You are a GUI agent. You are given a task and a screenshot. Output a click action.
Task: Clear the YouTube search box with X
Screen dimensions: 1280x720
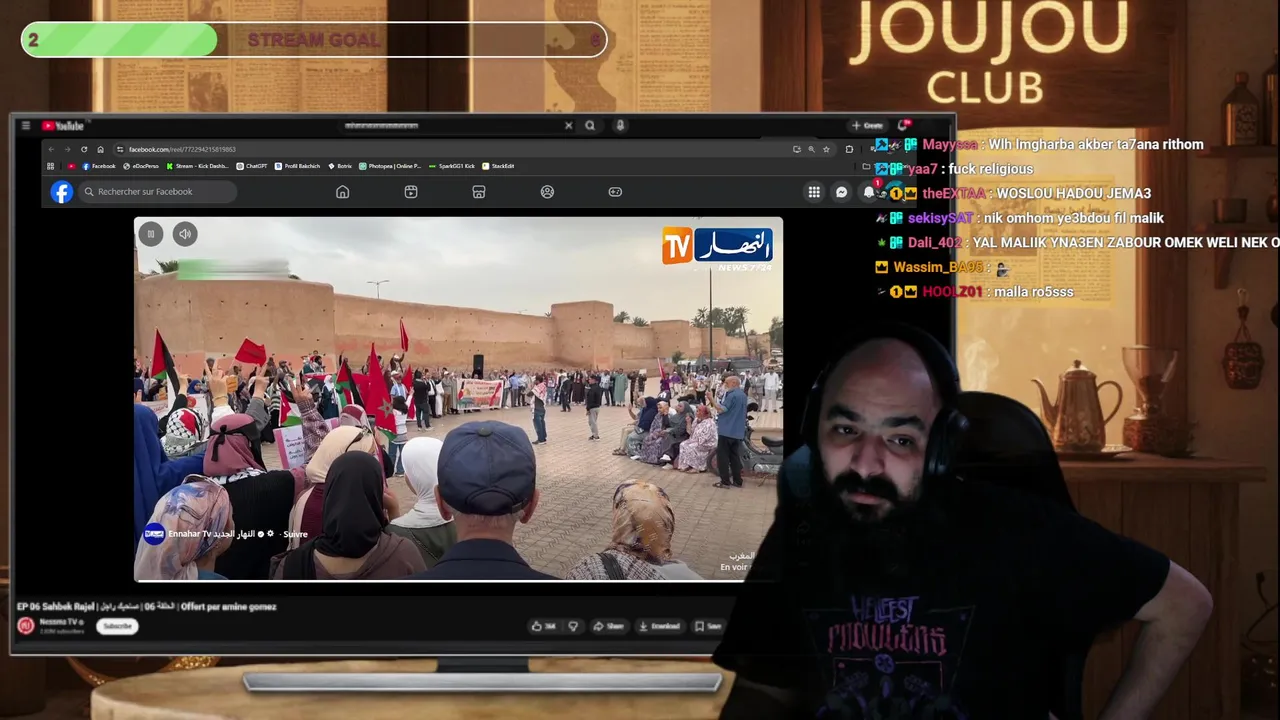[568, 126]
